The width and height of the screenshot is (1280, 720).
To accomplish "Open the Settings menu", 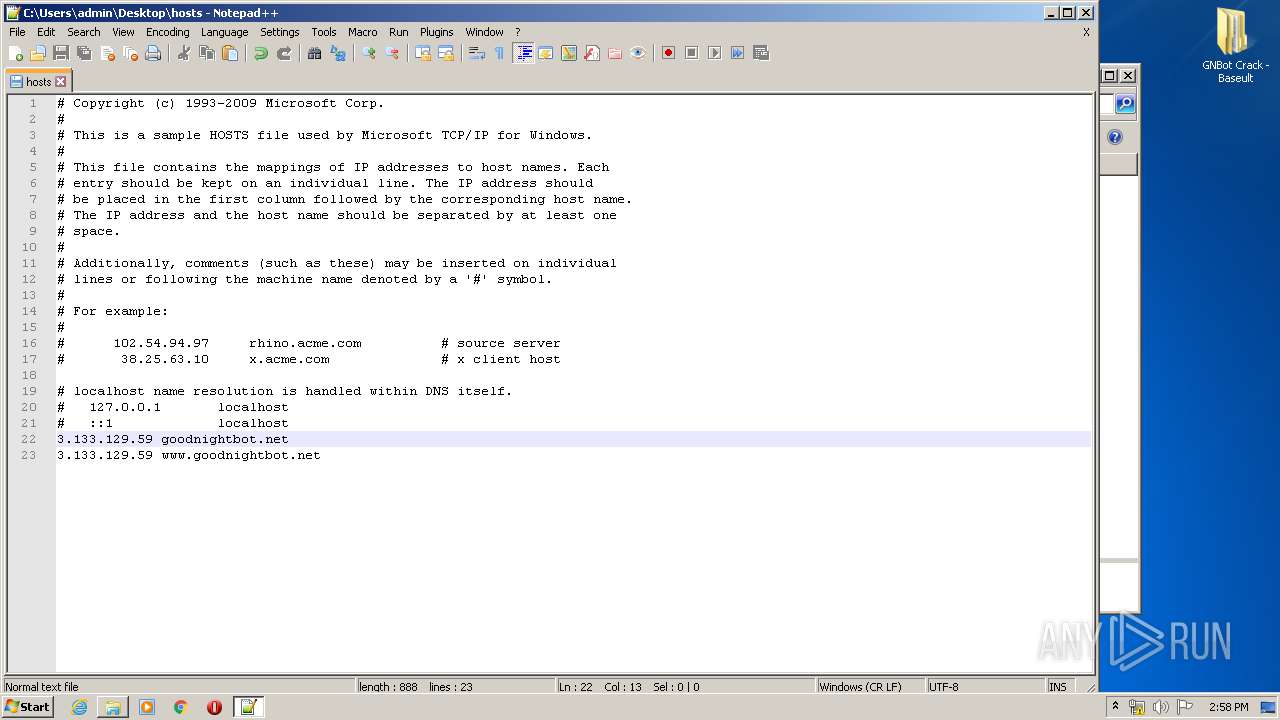I will pyautogui.click(x=280, y=32).
